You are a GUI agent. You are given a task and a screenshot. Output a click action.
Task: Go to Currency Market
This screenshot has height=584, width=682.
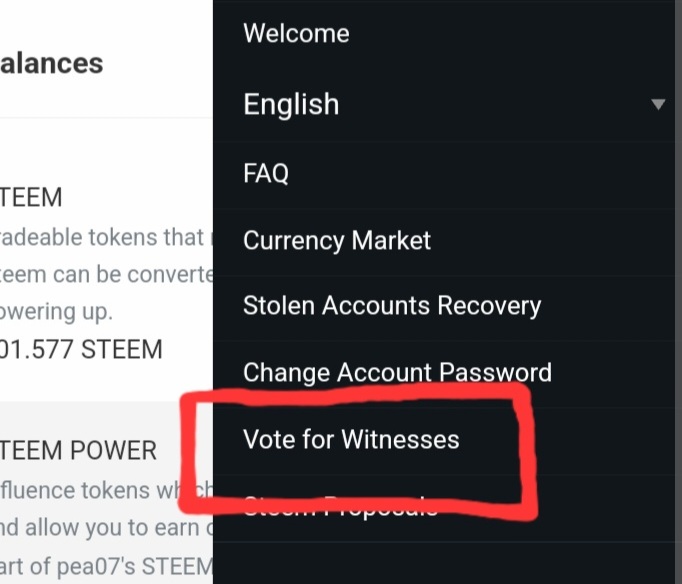(x=337, y=241)
